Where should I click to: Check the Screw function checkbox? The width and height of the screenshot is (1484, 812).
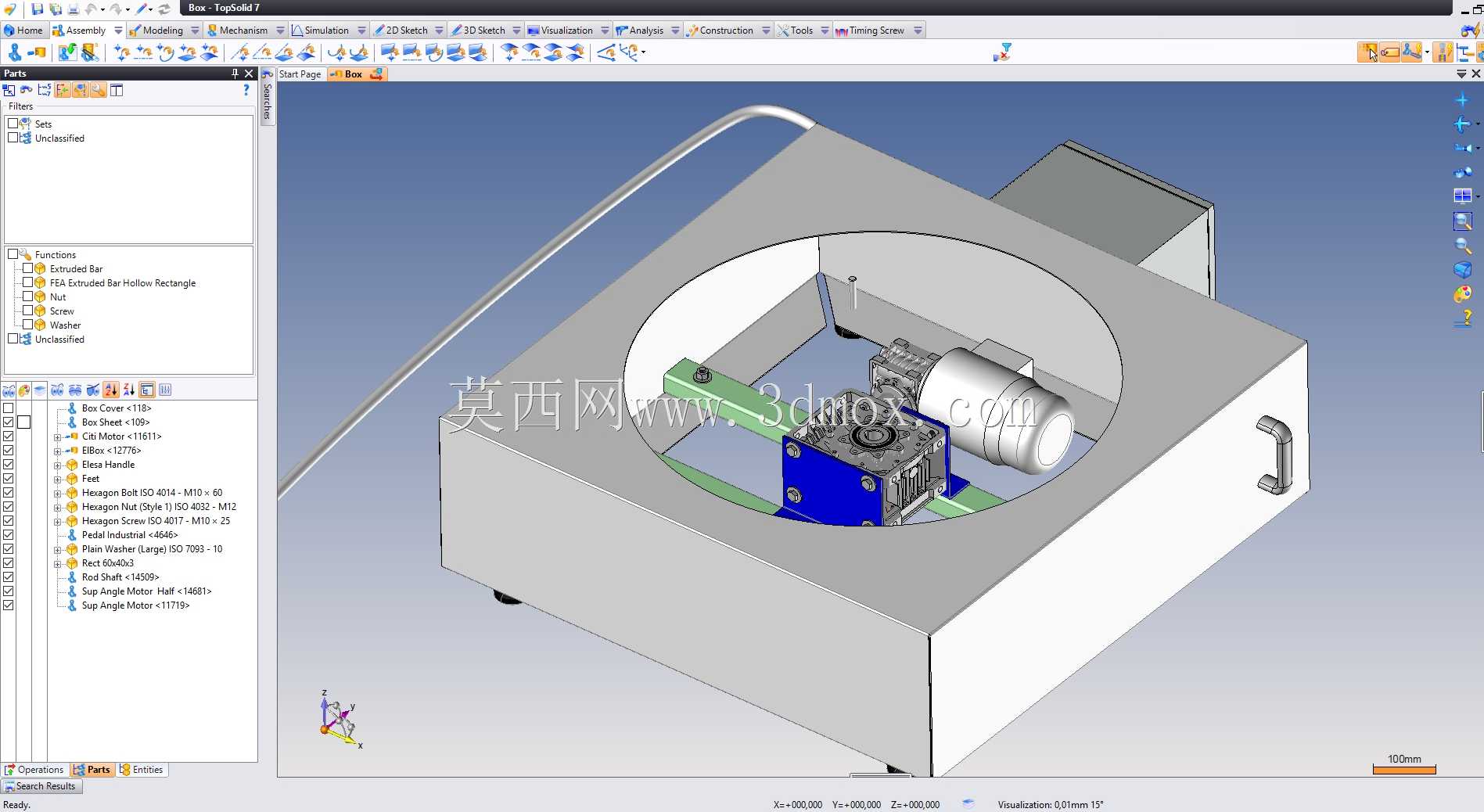pyautogui.click(x=27, y=311)
